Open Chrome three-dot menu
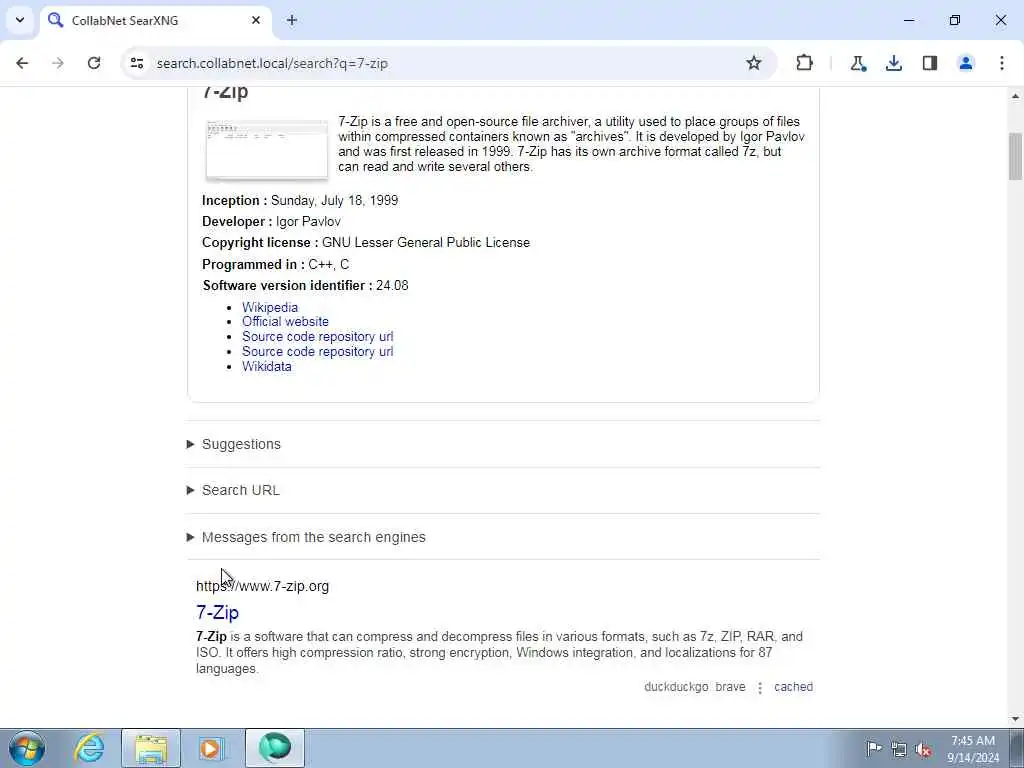 (1002, 63)
